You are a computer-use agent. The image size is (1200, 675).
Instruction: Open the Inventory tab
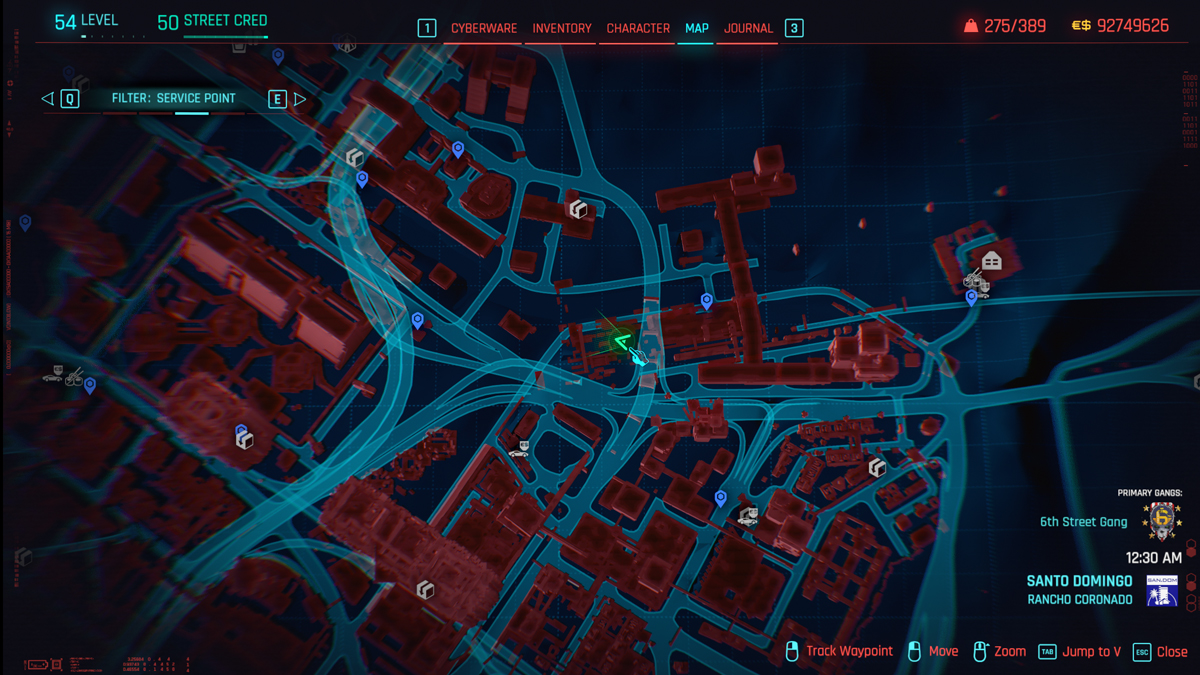tap(562, 28)
